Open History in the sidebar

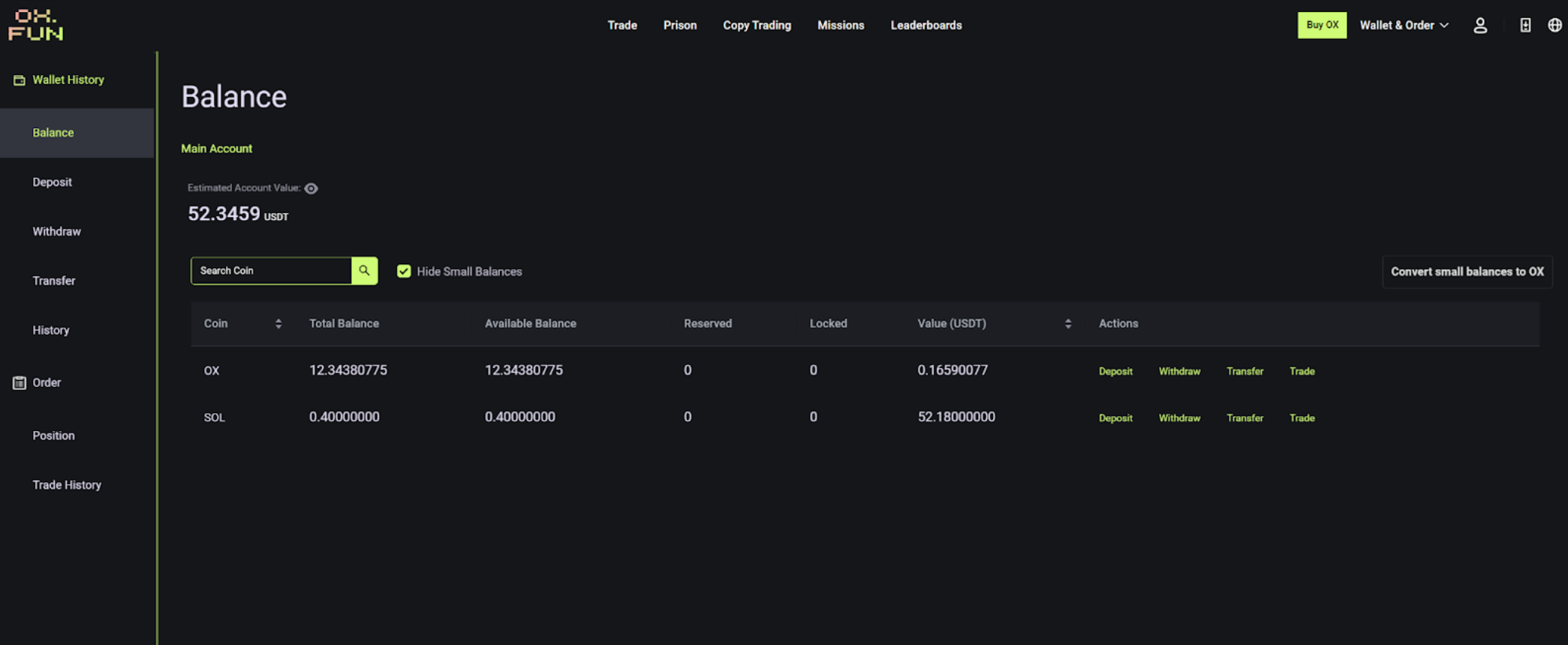point(51,330)
